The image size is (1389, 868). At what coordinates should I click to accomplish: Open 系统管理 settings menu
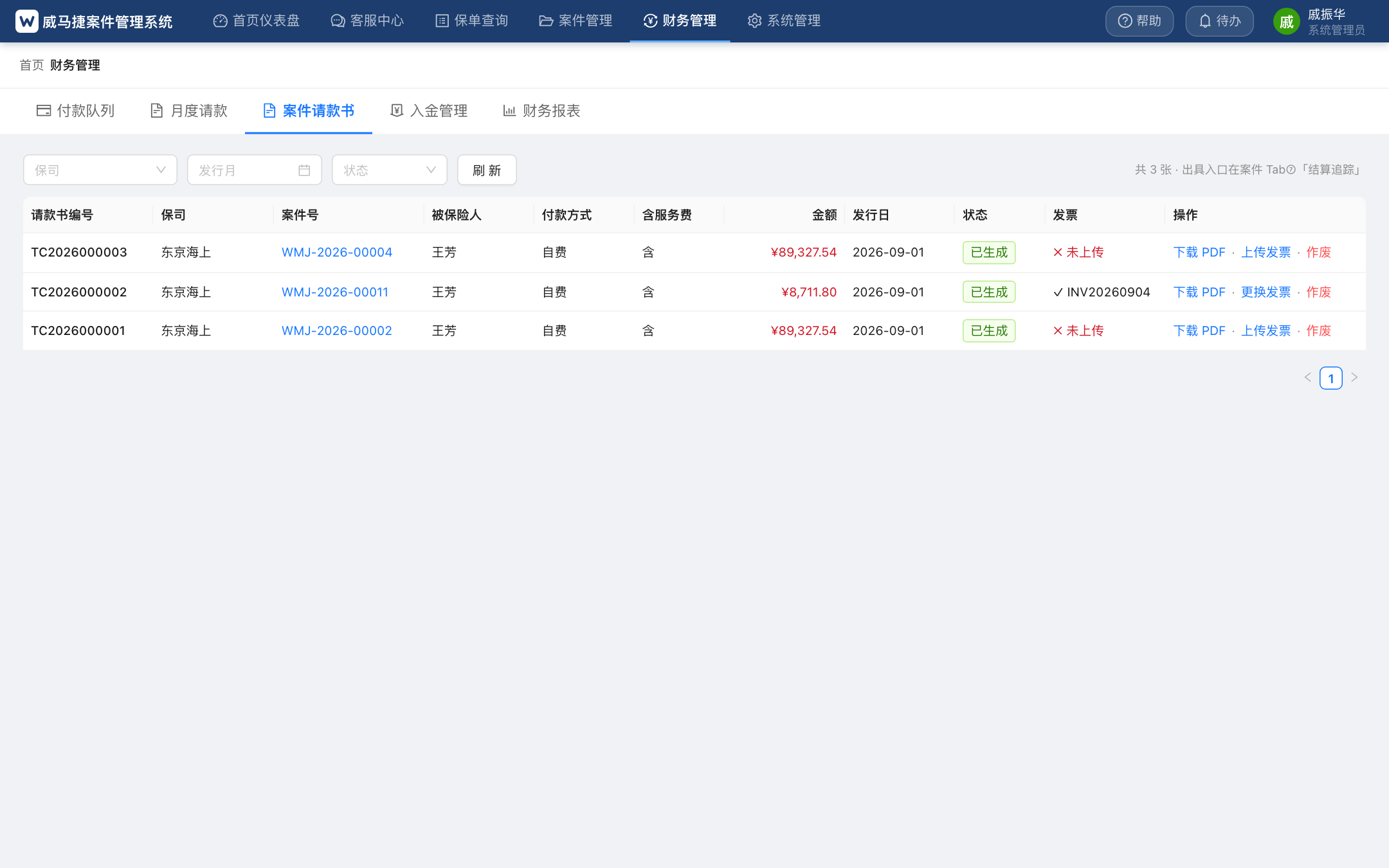784,21
